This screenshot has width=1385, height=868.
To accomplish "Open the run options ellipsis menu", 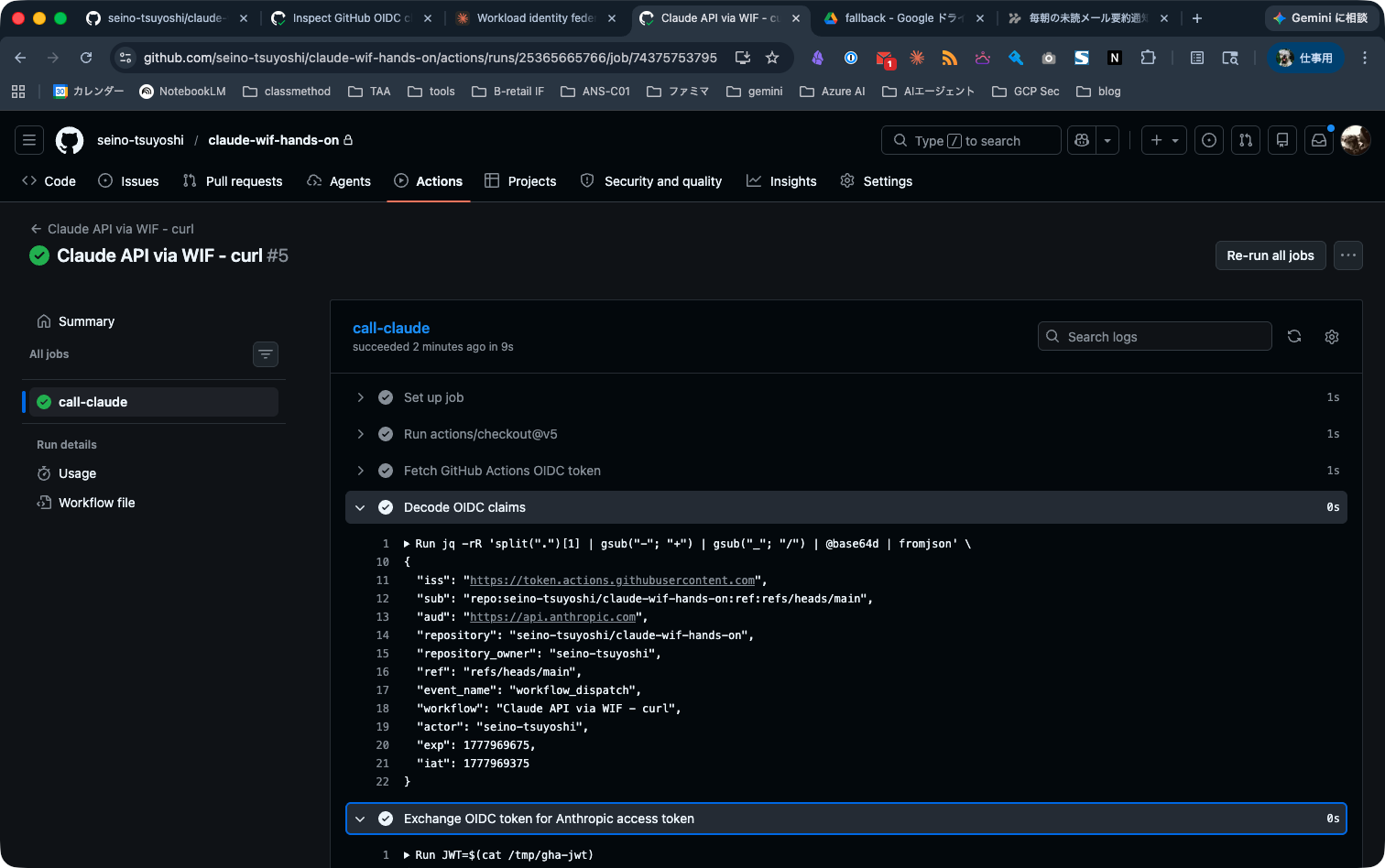I will [1348, 255].
